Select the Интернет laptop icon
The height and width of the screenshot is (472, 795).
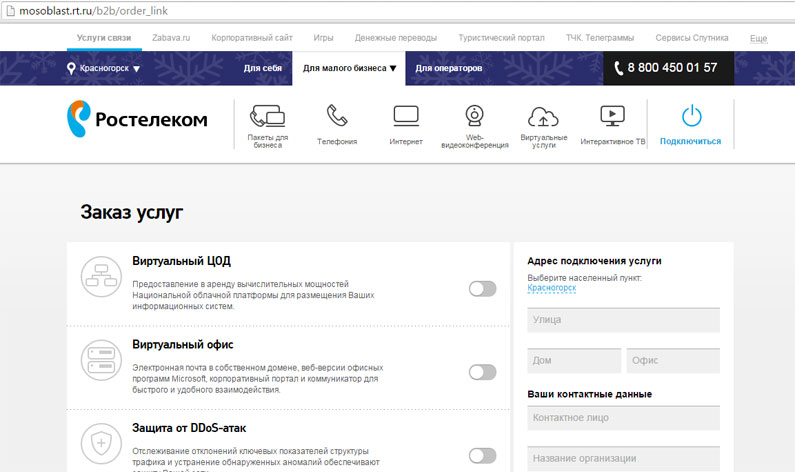[x=405, y=115]
